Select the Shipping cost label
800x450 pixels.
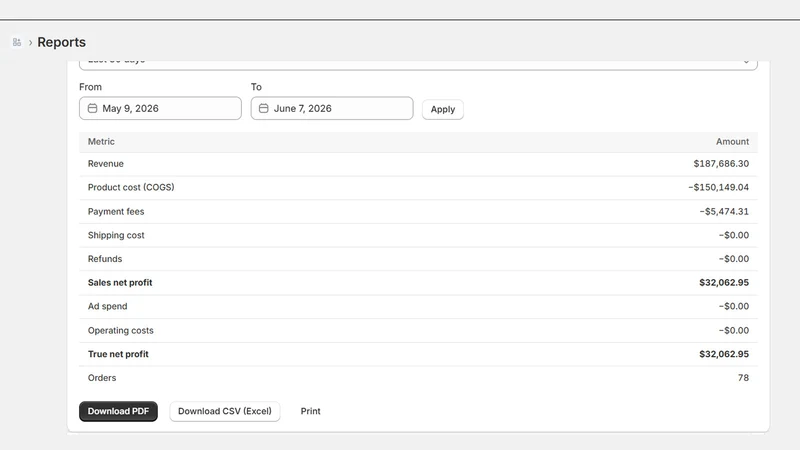116,235
